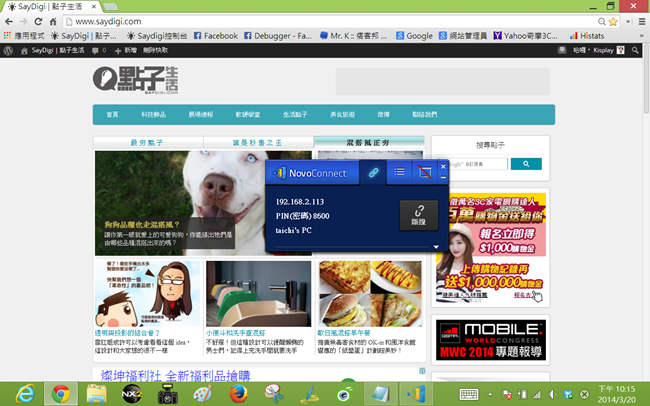Launch Firefox from the taskbar
The image size is (650, 406).
click(x=238, y=394)
